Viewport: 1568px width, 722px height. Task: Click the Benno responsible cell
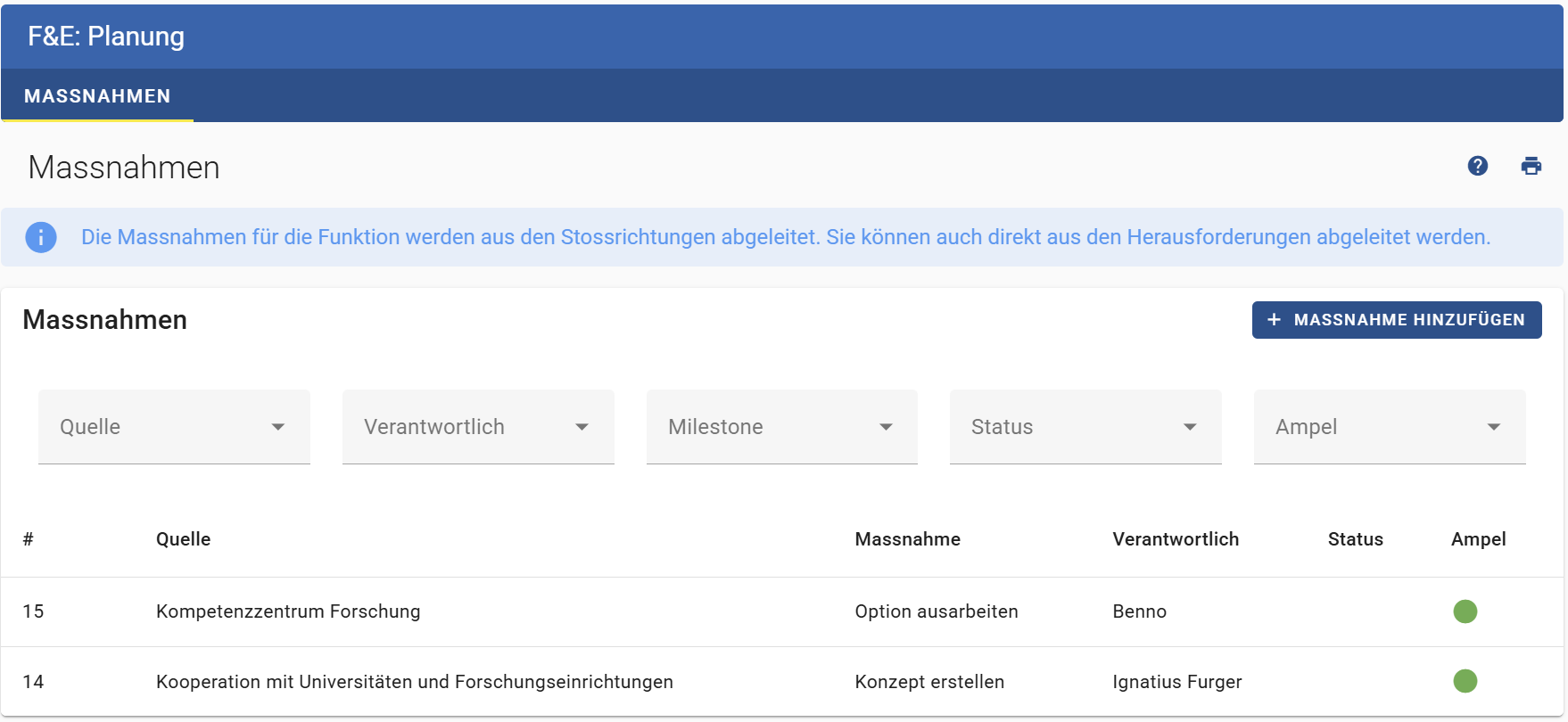pyautogui.click(x=1140, y=611)
